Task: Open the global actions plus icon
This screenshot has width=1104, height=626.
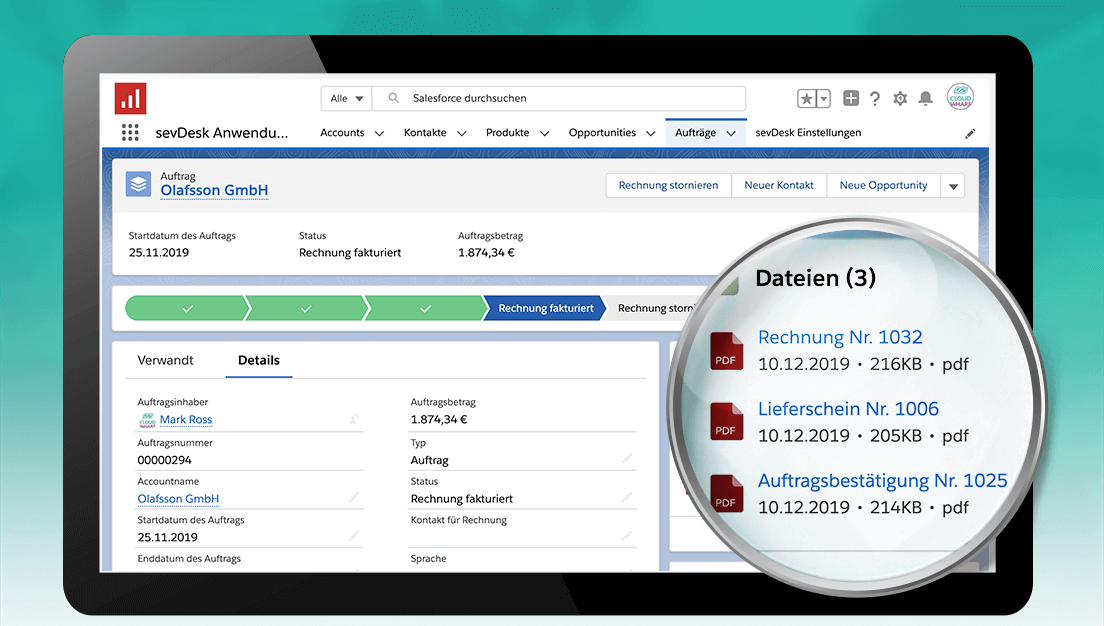Action: (x=850, y=98)
